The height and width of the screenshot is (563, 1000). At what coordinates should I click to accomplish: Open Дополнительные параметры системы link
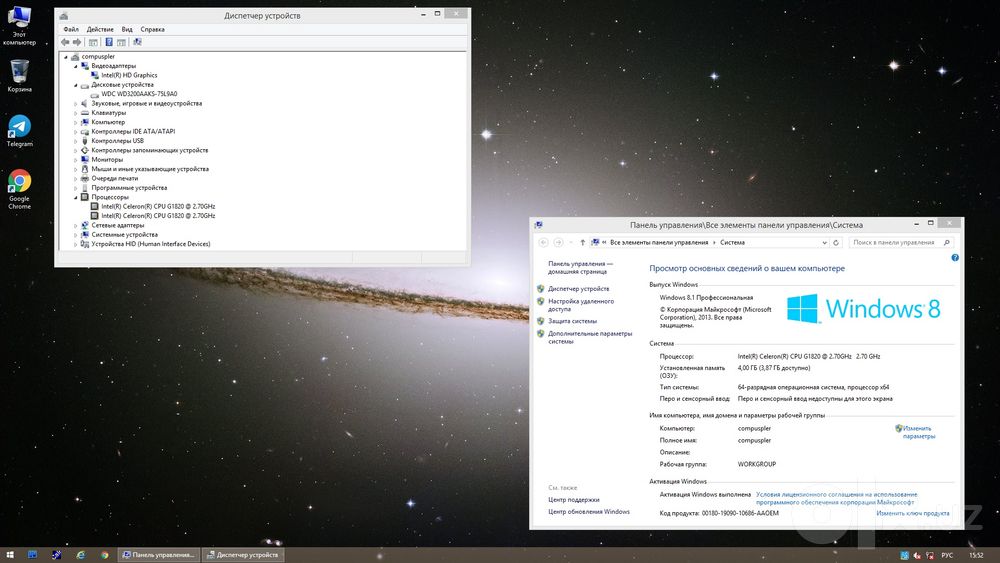[590, 337]
